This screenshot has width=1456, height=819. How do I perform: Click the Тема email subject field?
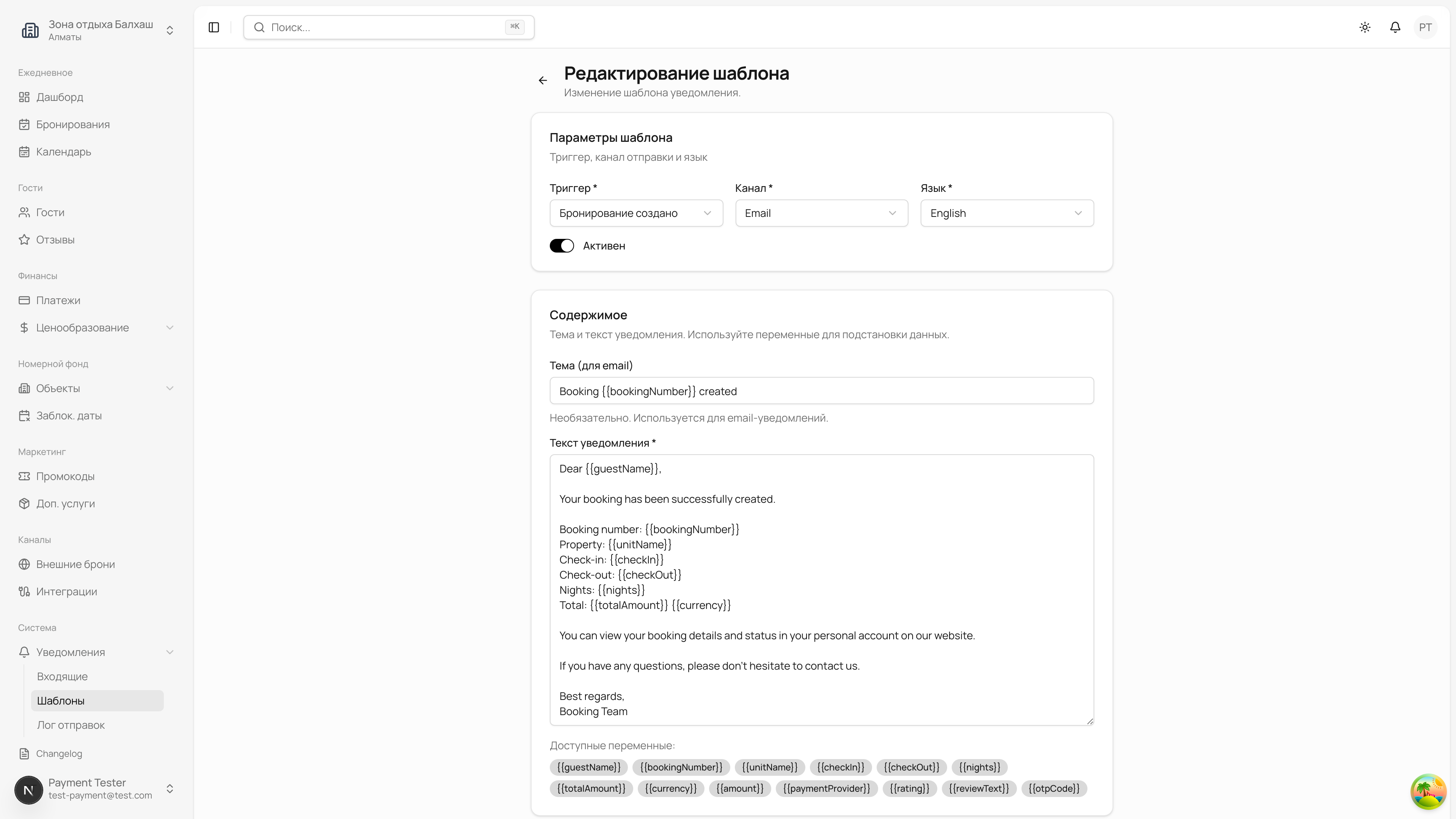[x=821, y=391]
